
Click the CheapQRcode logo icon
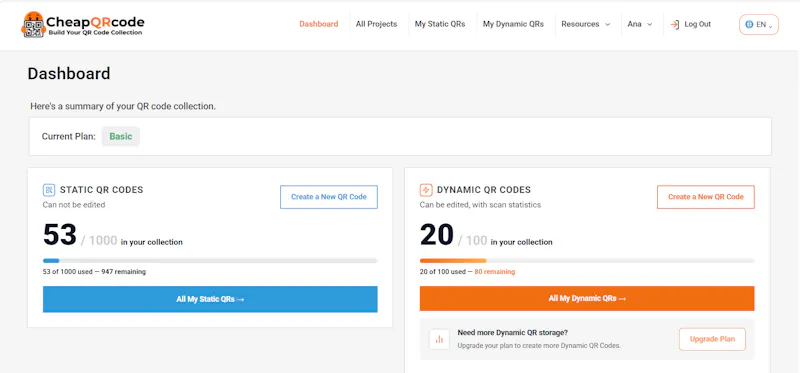(34, 24)
